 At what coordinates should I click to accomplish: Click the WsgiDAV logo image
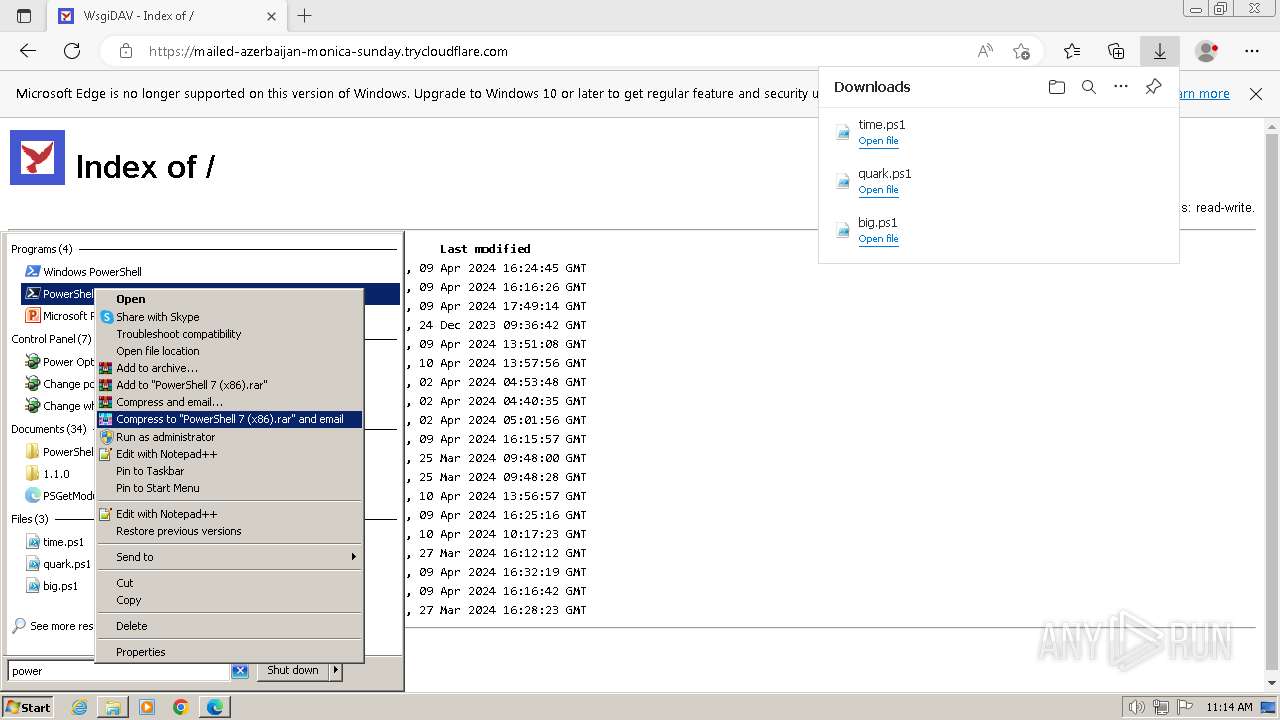click(x=38, y=158)
